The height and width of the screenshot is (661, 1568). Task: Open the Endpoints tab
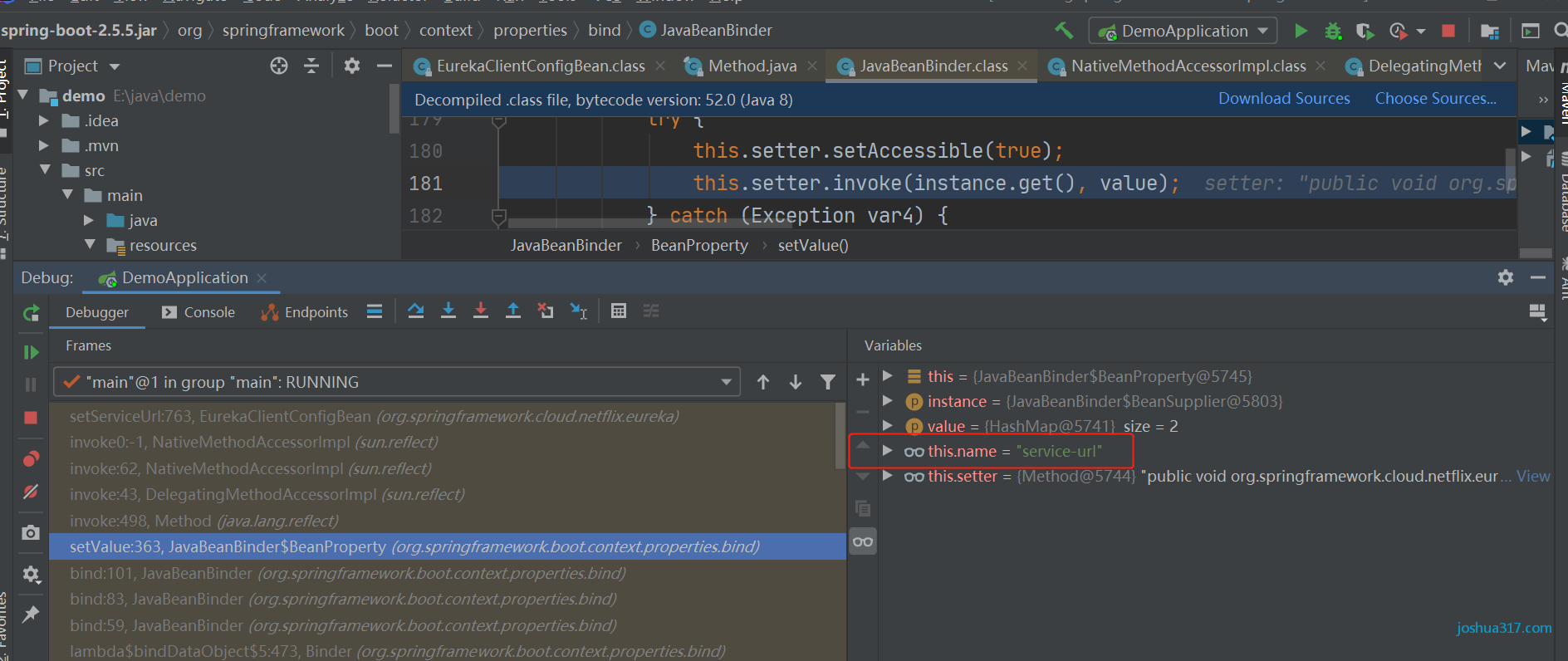(305, 312)
